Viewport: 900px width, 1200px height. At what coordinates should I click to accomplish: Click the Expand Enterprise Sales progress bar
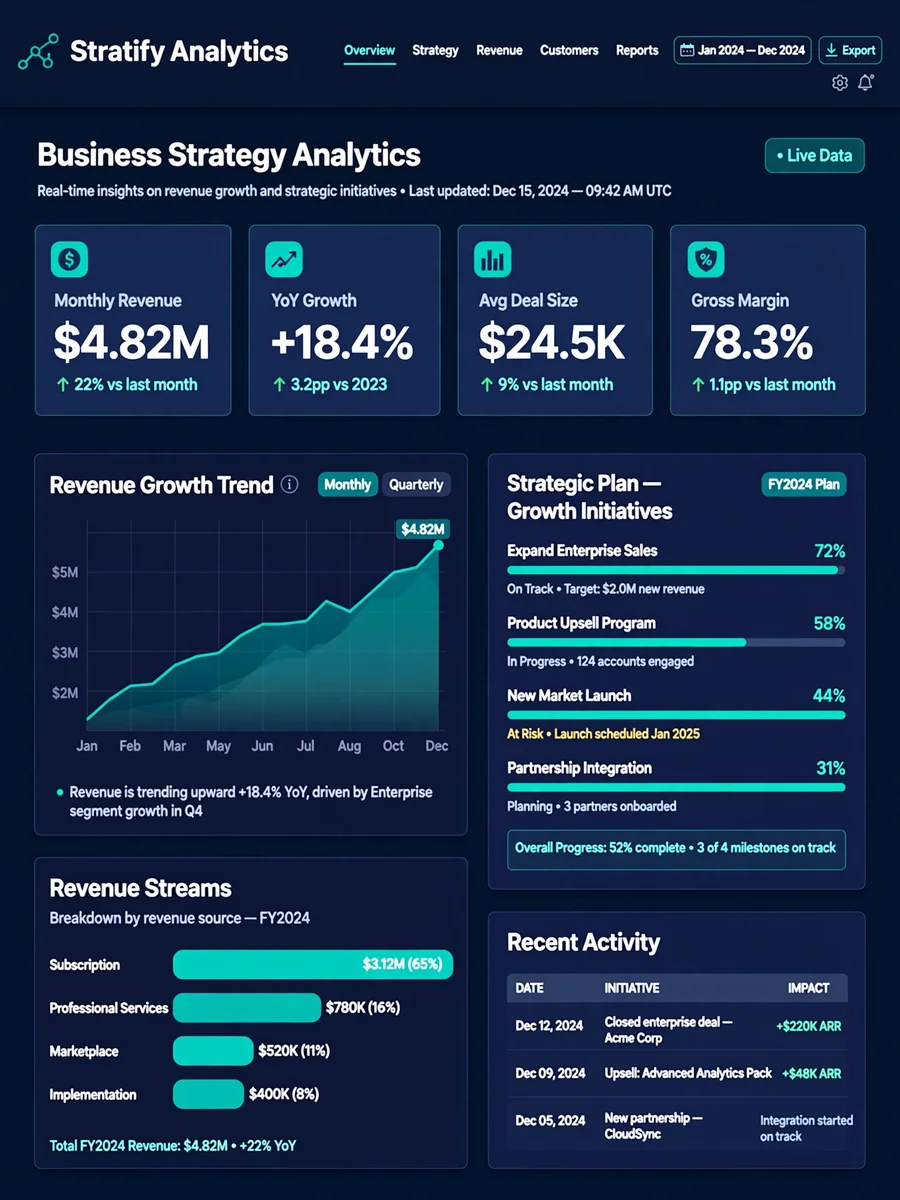pyautogui.click(x=676, y=570)
